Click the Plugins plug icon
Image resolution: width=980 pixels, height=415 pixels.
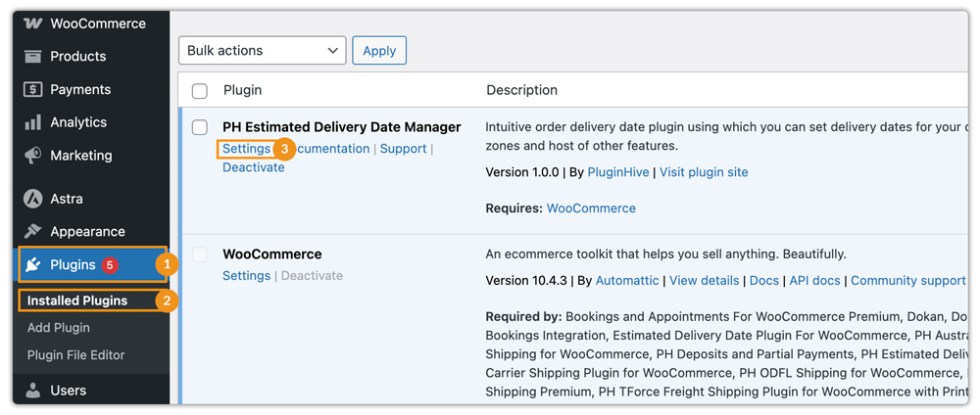[32, 265]
